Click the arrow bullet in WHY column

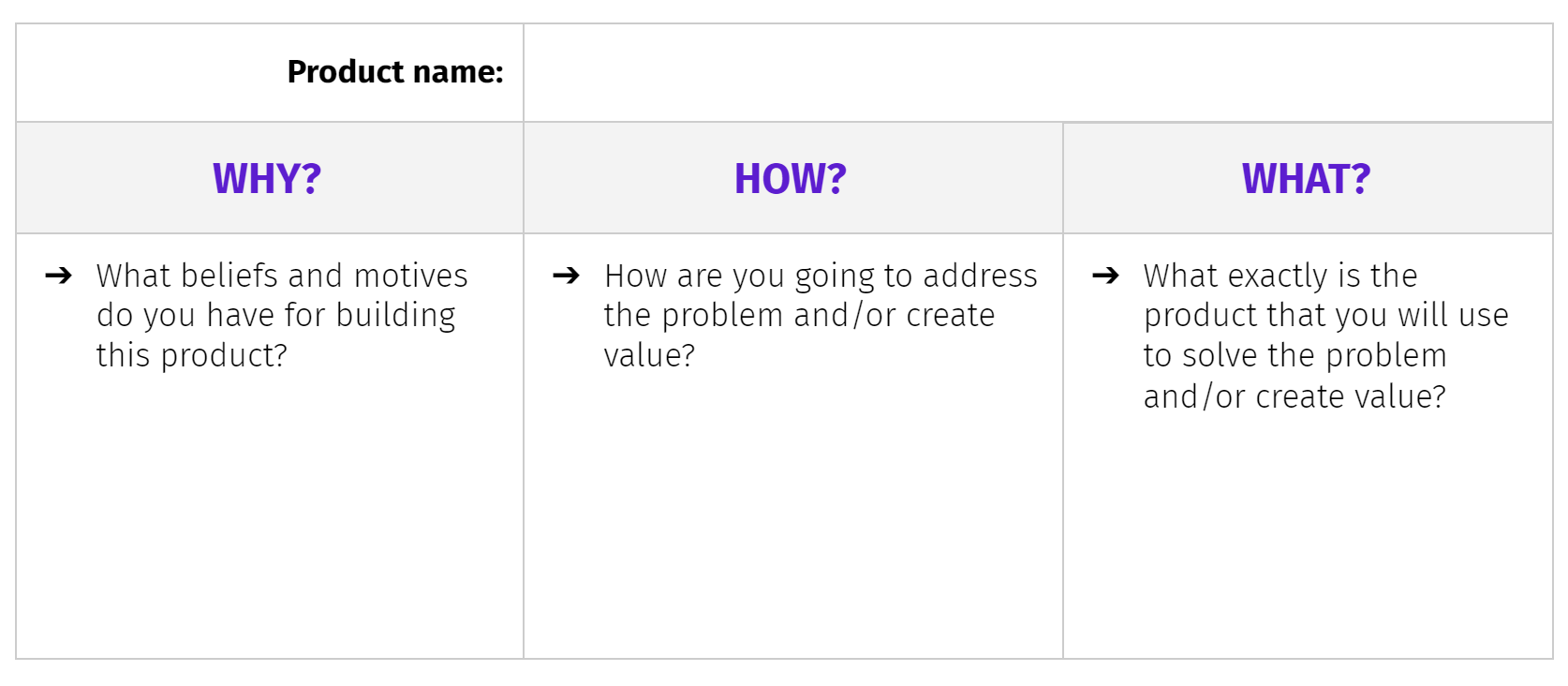59,276
